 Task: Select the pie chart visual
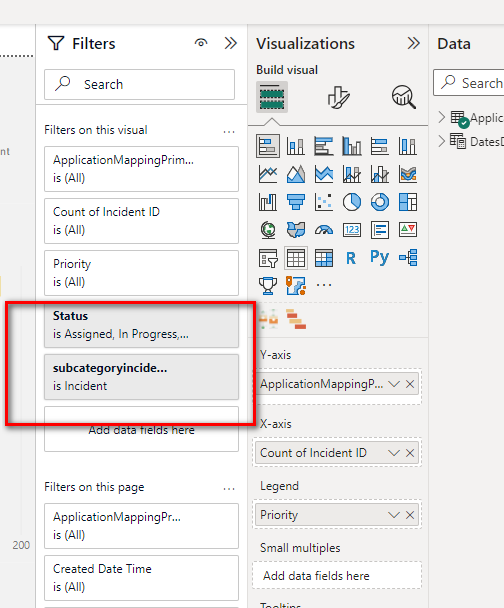point(352,202)
